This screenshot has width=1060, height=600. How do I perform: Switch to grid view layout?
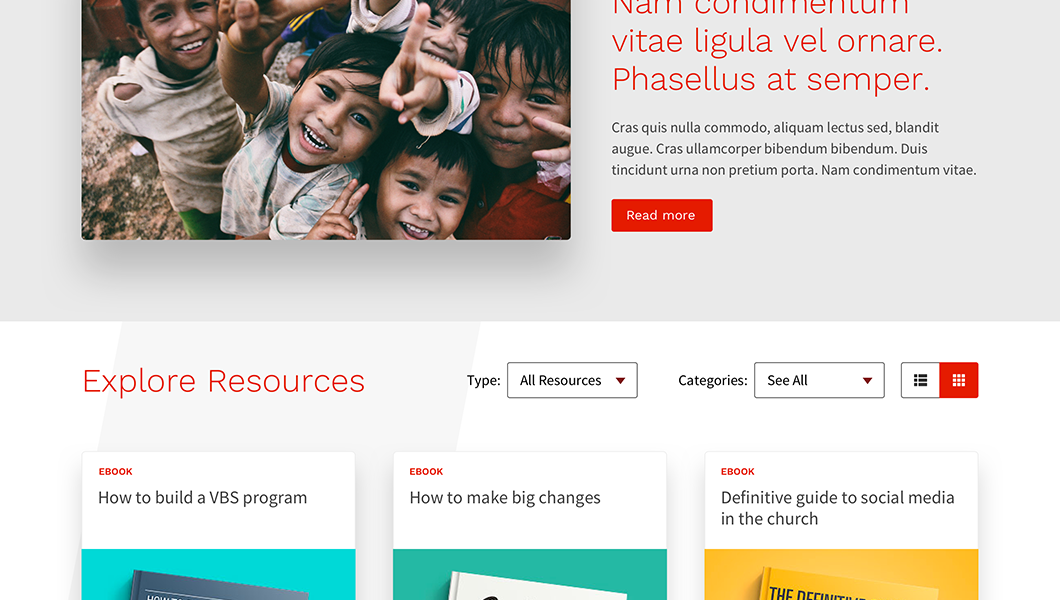click(x=959, y=380)
